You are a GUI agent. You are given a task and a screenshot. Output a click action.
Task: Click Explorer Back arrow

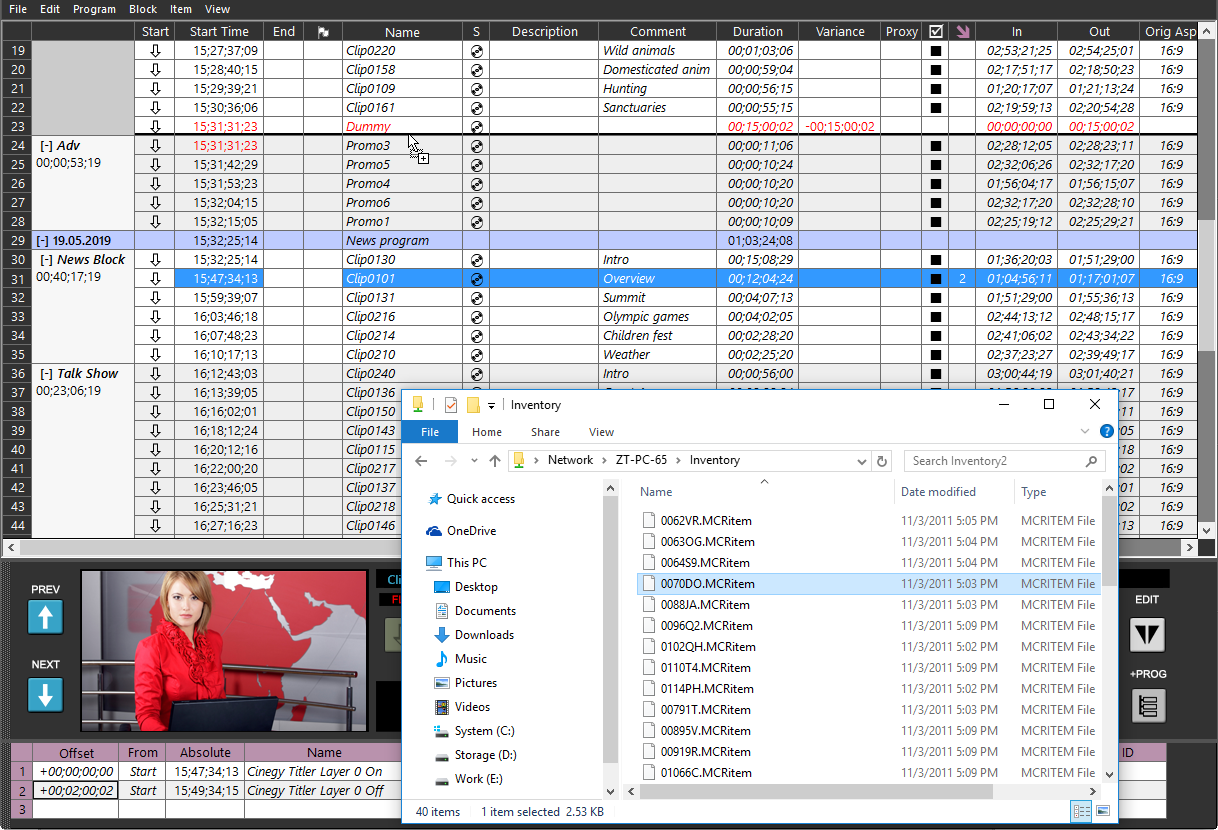pyautogui.click(x=422, y=461)
